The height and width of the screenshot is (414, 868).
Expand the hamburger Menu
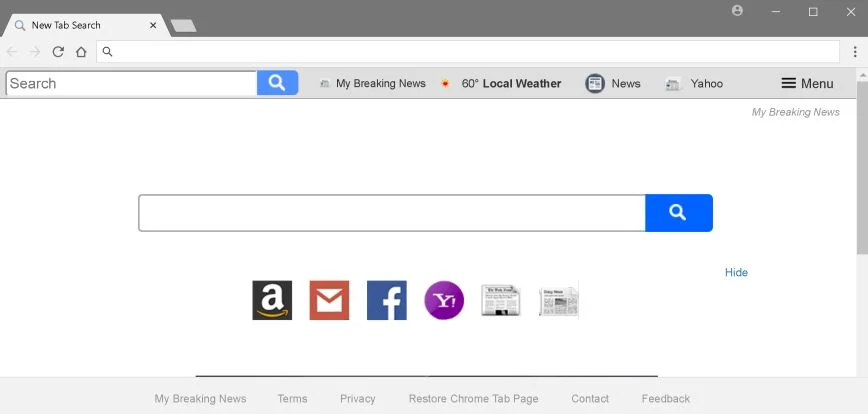[x=807, y=84]
